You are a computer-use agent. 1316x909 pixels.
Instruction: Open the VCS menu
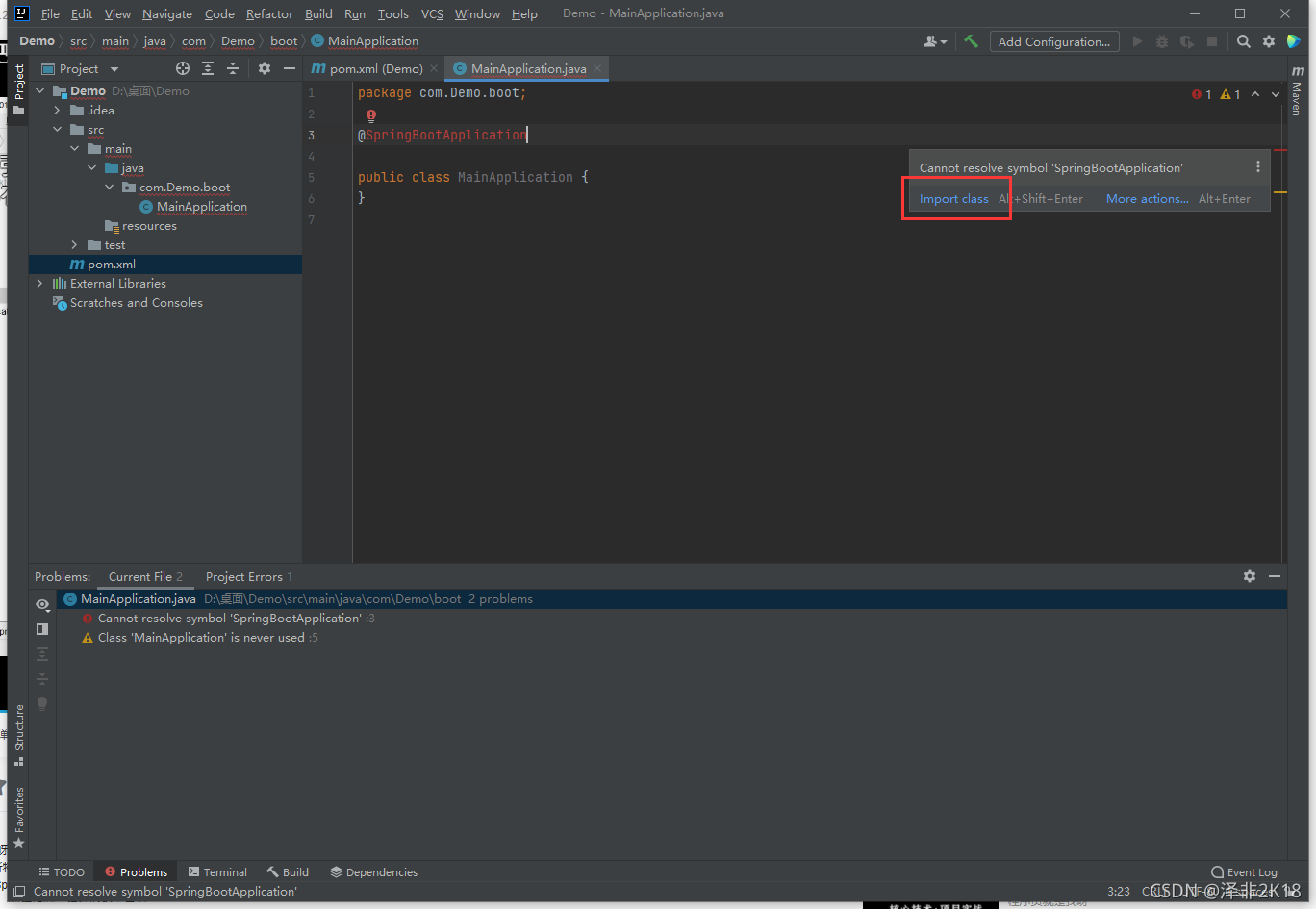pyautogui.click(x=432, y=13)
